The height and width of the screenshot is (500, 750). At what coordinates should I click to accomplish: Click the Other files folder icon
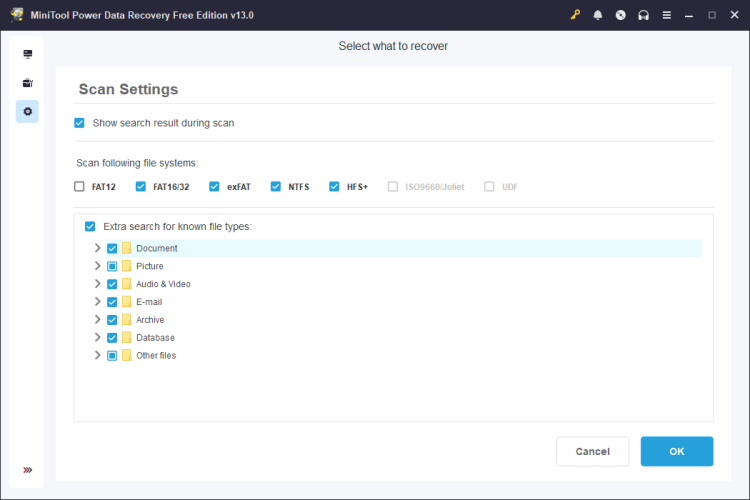coord(126,356)
